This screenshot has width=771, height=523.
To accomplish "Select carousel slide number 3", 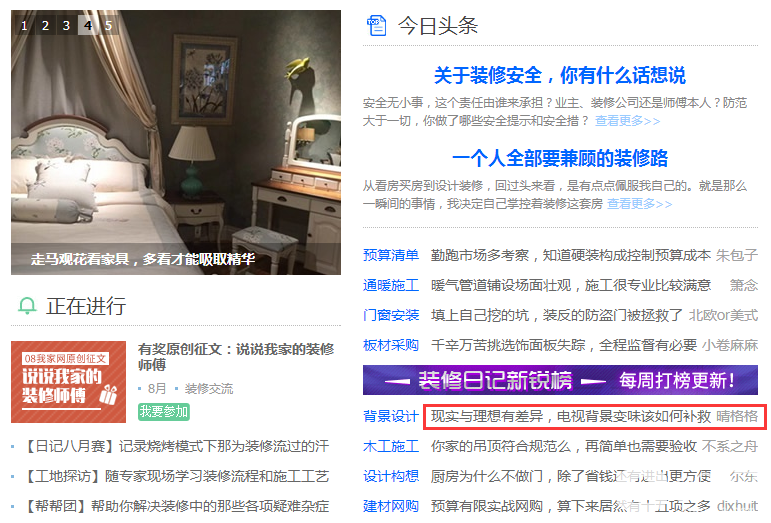I will (66, 25).
